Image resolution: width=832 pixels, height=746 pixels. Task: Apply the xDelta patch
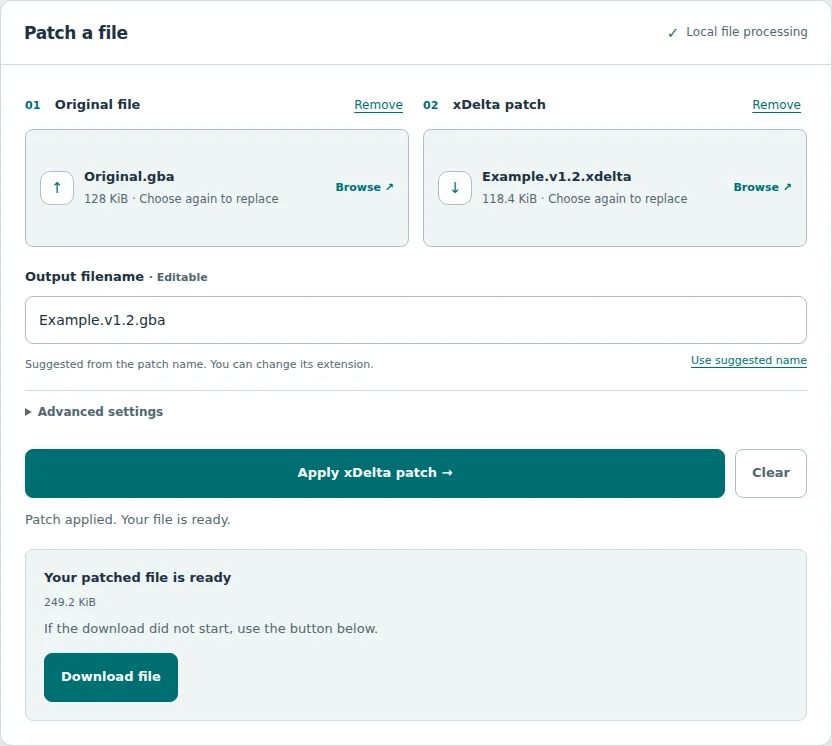click(375, 473)
